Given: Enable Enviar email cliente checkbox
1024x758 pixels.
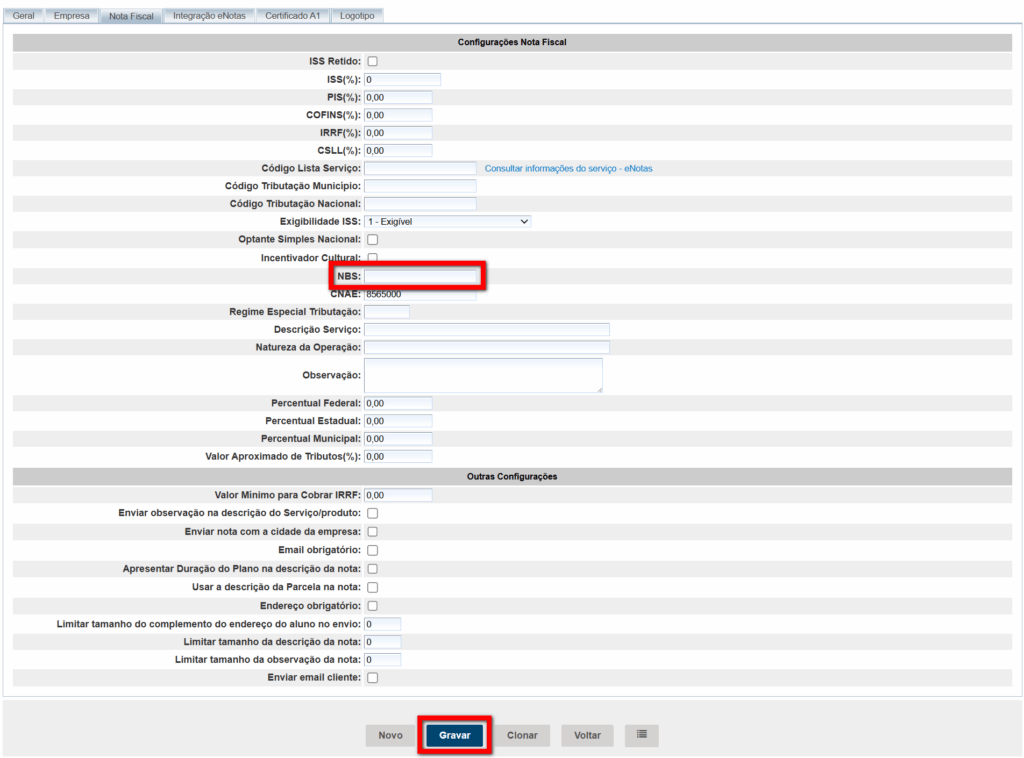Looking at the screenshot, I should pos(373,678).
